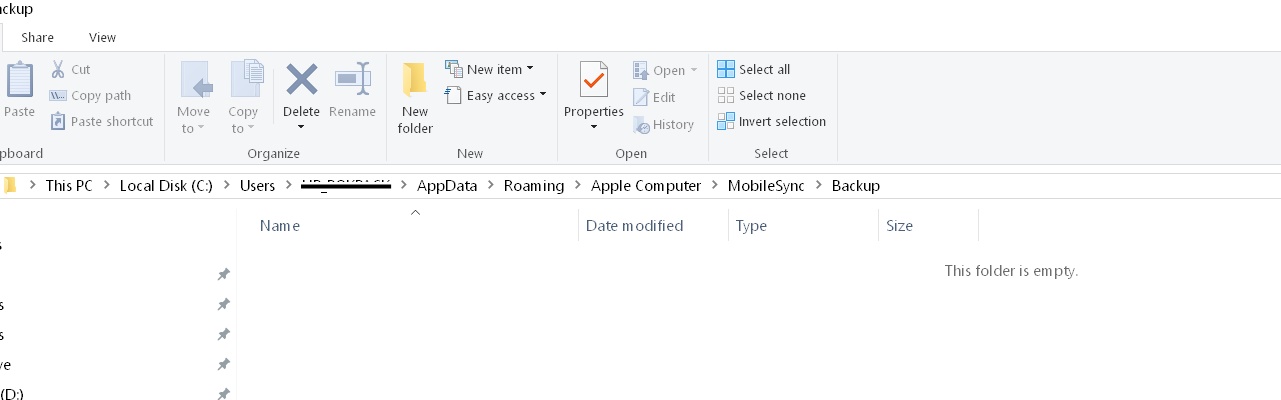Click the Delete red X icon
Screen dimensions: 1281x400
pos(301,78)
